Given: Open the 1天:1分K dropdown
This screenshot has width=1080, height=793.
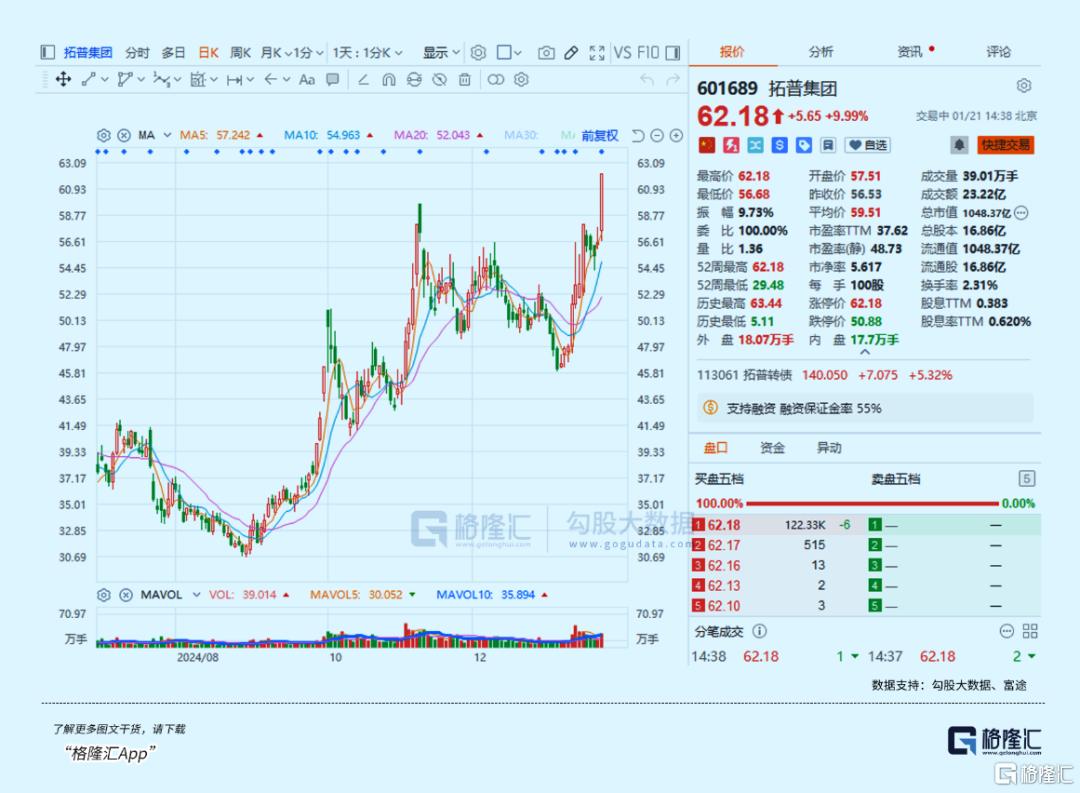Looking at the screenshot, I should [367, 52].
